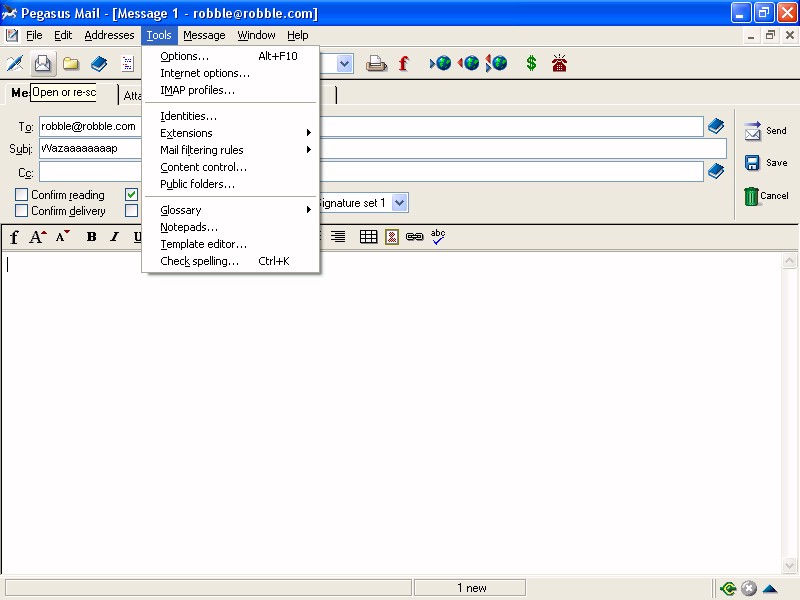Cancel the message with Cancel button
Viewport: 800px width, 600px height.
click(x=765, y=196)
